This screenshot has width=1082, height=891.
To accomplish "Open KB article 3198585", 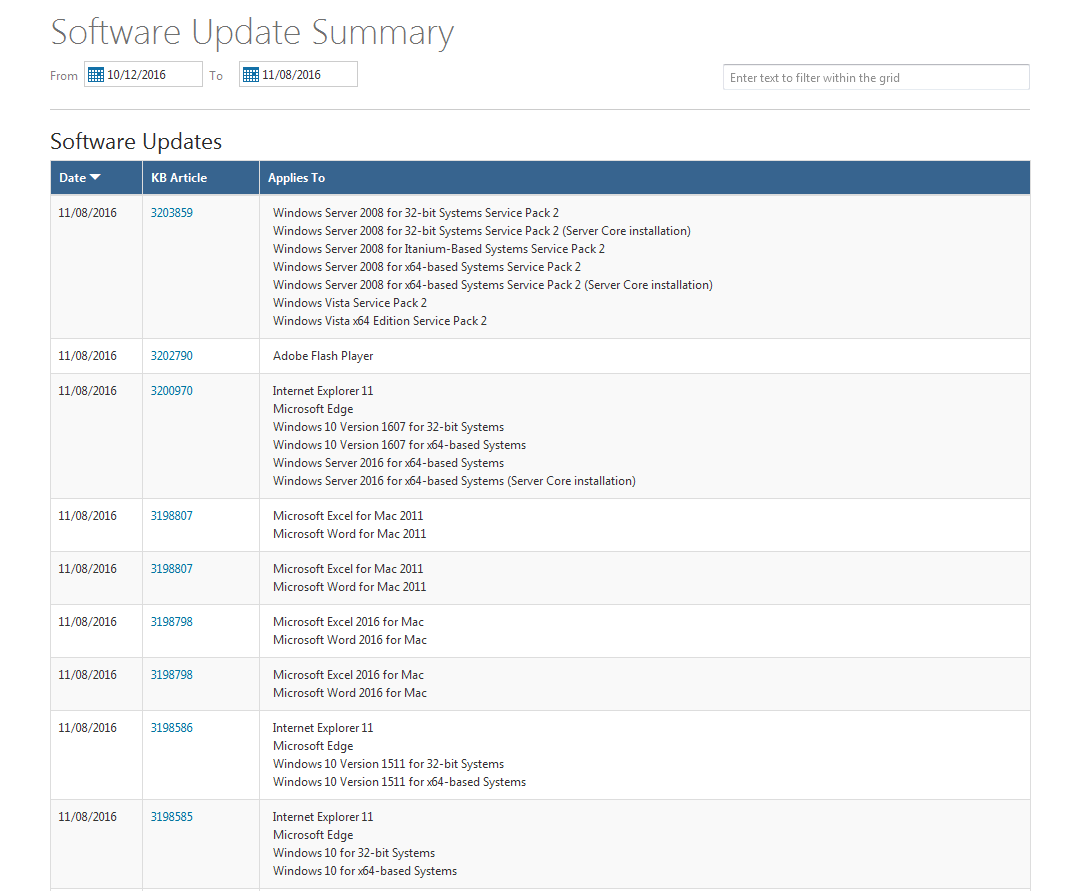I will point(172,816).
